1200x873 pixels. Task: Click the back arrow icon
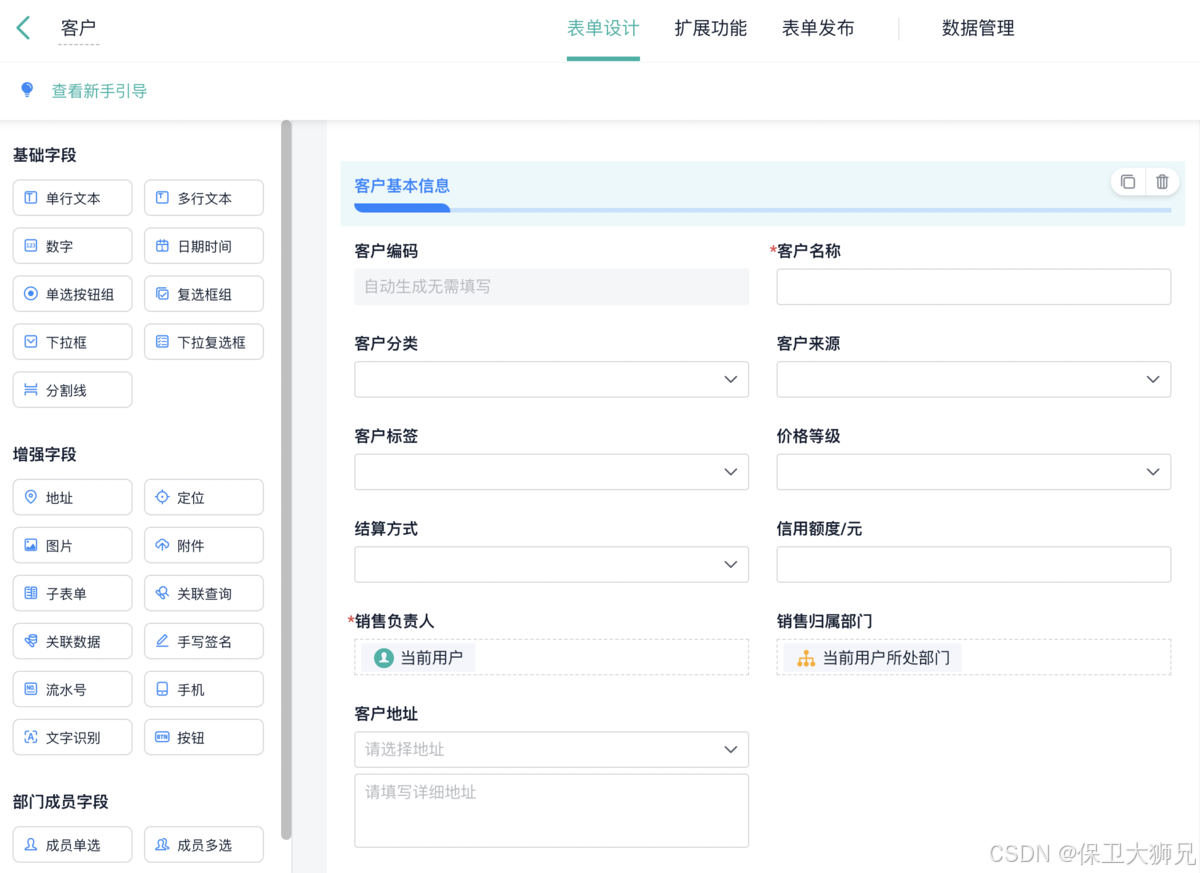pyautogui.click(x=23, y=28)
